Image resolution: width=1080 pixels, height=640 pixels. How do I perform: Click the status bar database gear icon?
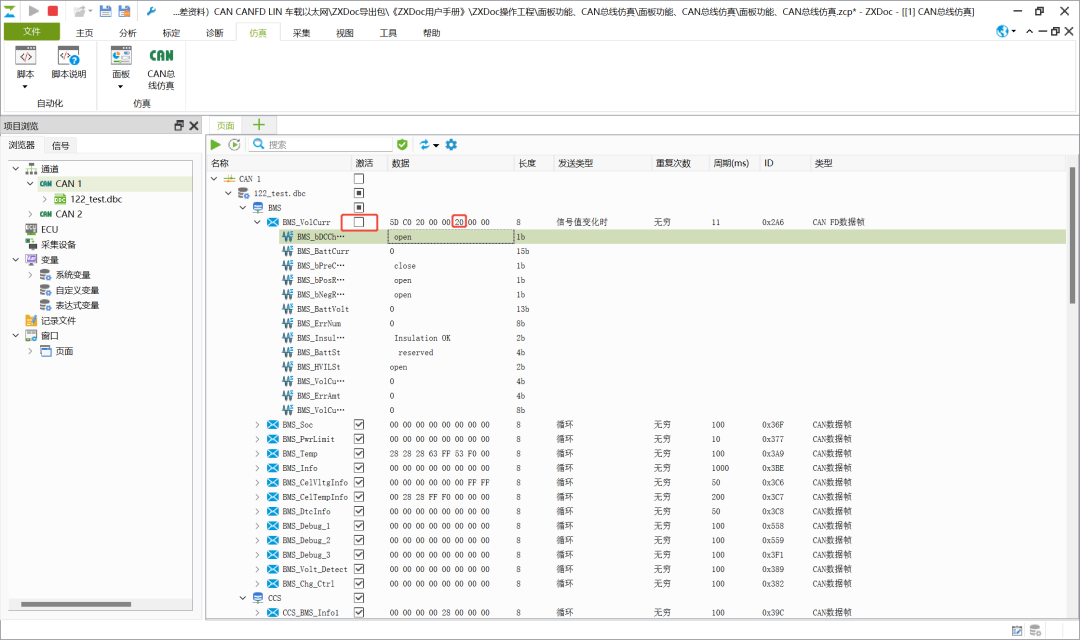click(1035, 630)
